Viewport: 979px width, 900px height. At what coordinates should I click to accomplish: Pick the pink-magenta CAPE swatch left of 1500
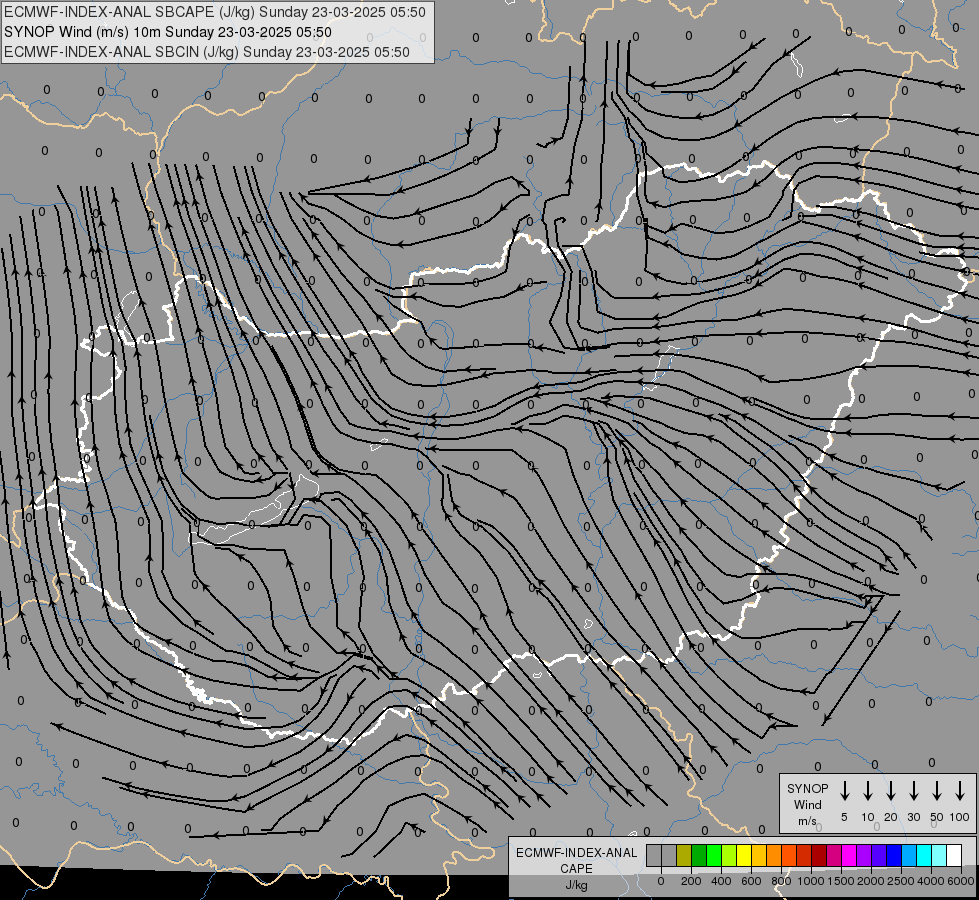click(x=835, y=855)
